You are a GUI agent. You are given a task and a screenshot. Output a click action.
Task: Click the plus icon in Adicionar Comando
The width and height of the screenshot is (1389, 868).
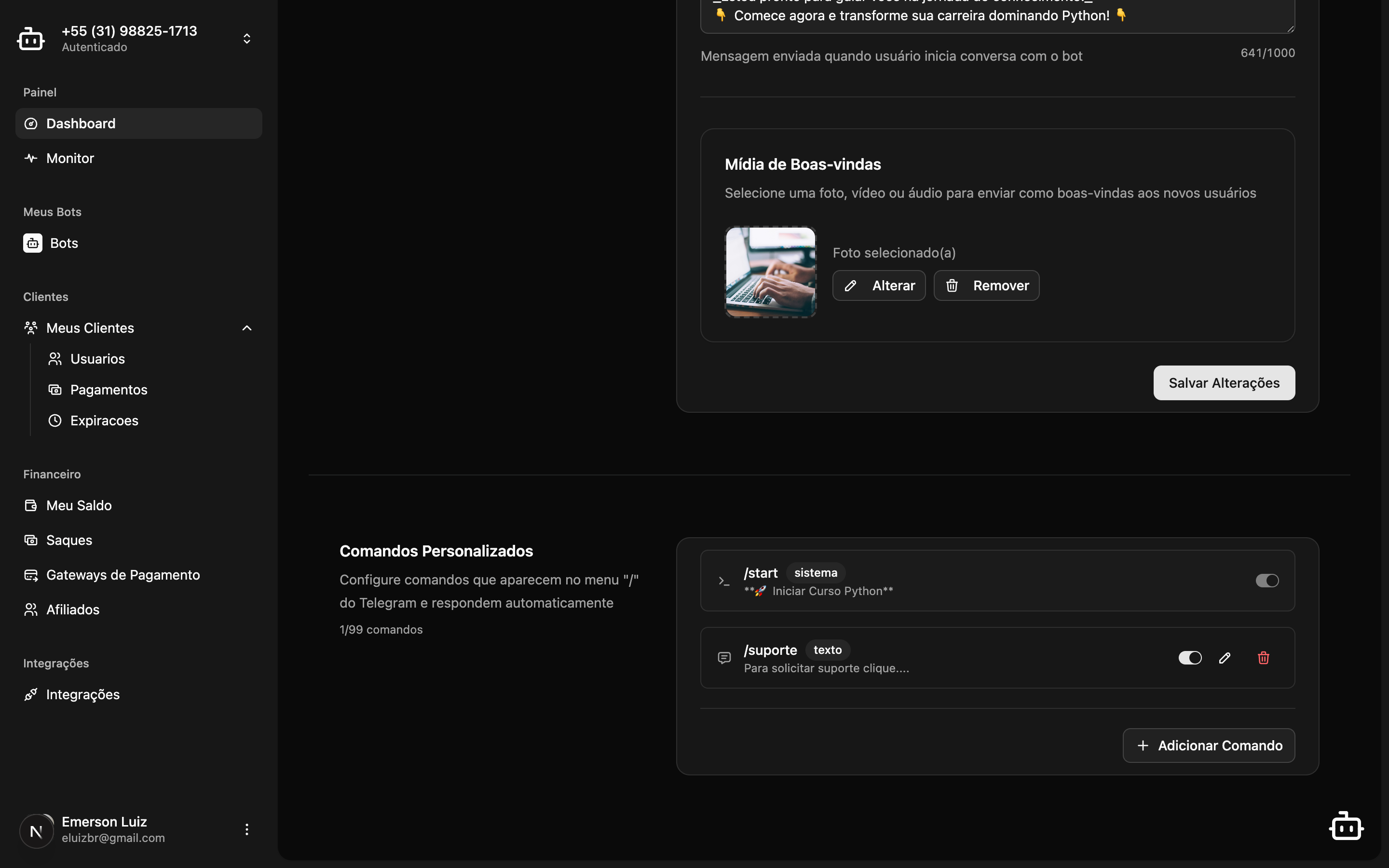coord(1143,746)
